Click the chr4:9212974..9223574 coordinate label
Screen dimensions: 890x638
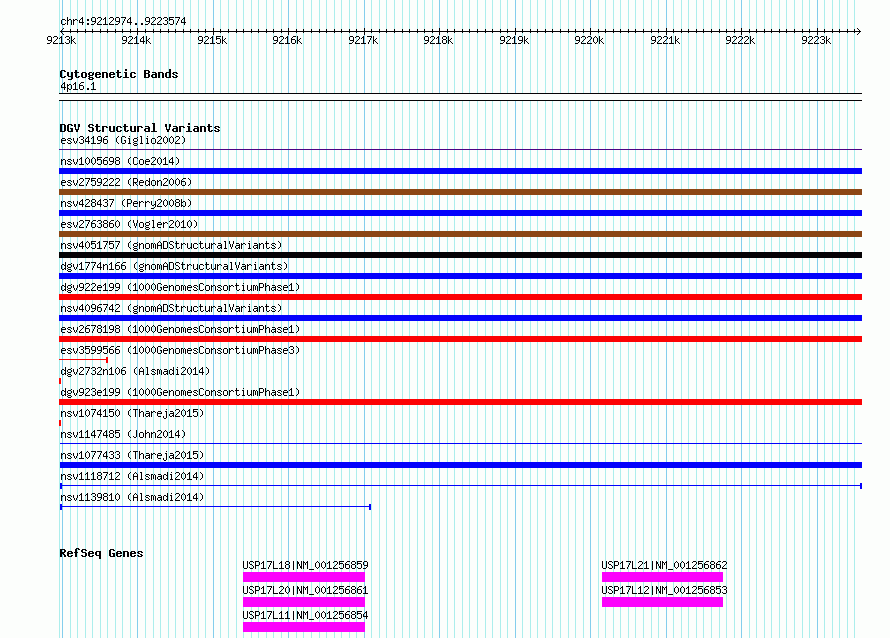click(x=123, y=21)
